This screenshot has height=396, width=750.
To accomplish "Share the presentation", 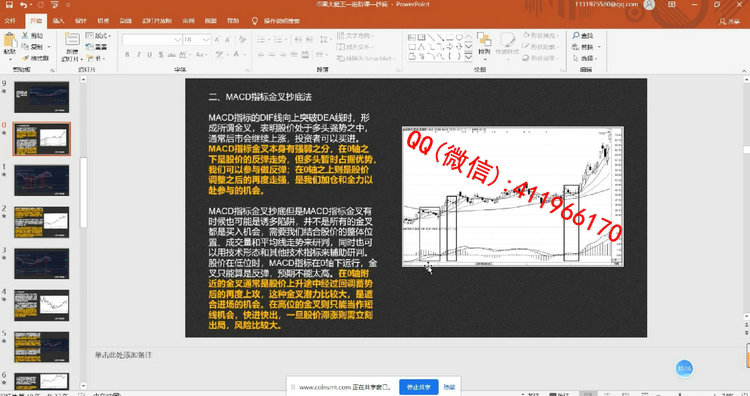I will click(x=729, y=22).
